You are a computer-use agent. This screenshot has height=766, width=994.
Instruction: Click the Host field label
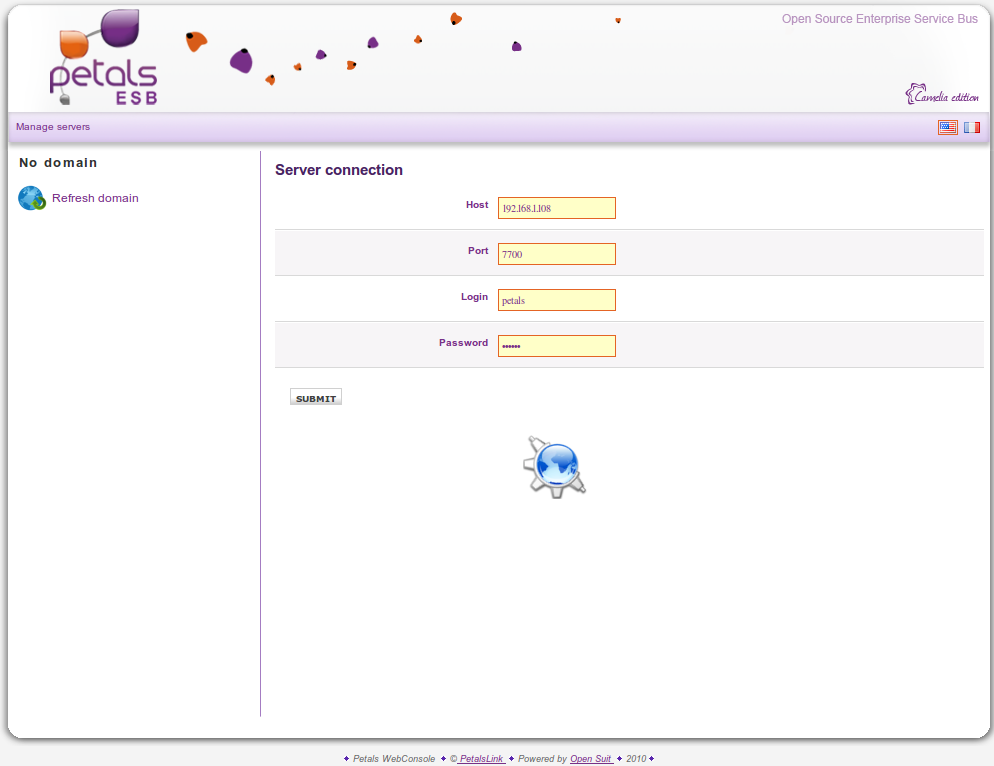477,205
